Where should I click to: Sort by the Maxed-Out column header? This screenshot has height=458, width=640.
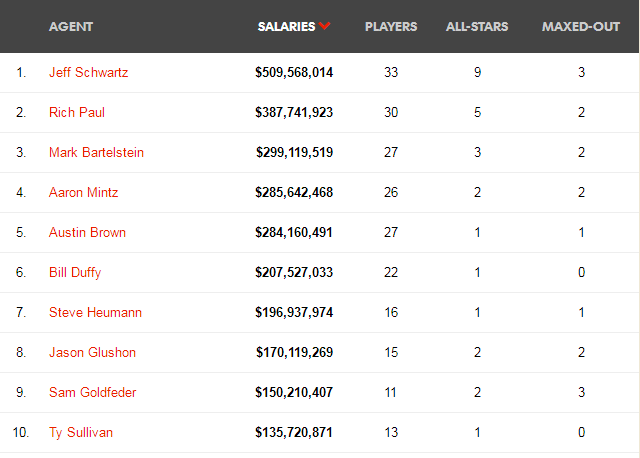tap(581, 27)
